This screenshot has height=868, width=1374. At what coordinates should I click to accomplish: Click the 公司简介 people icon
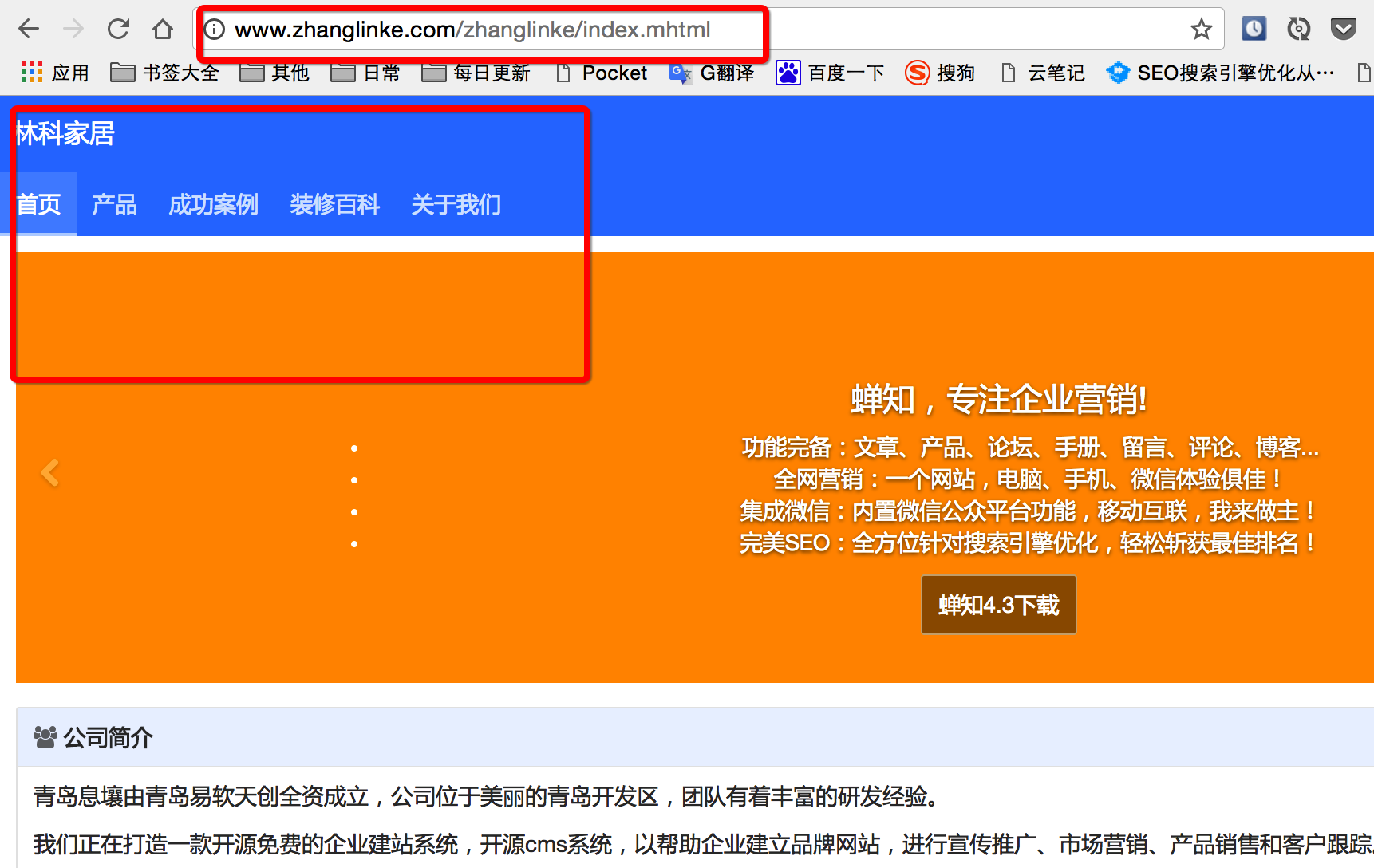coord(45,737)
